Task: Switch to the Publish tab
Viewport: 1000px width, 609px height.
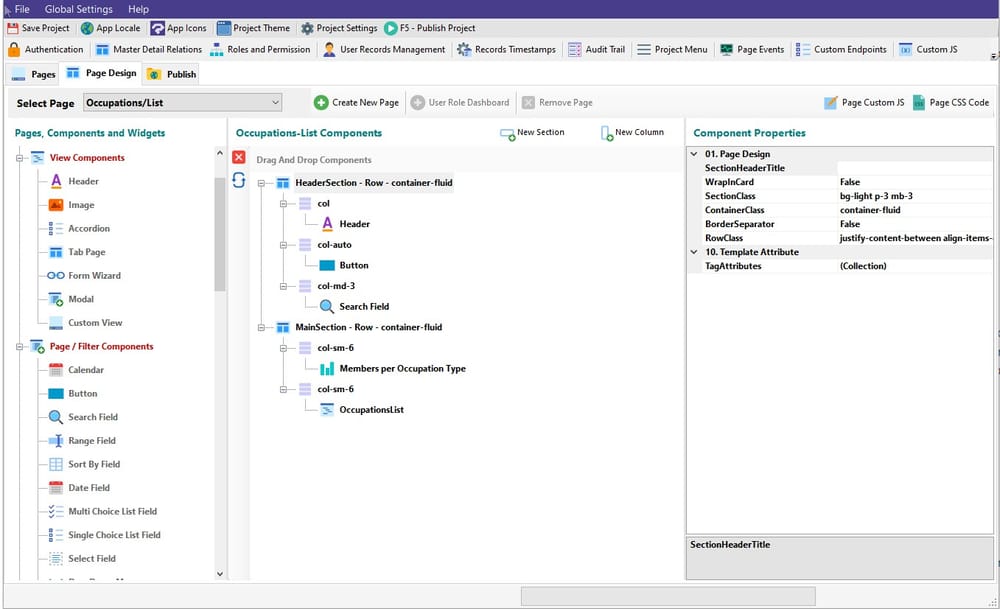Action: coord(170,73)
